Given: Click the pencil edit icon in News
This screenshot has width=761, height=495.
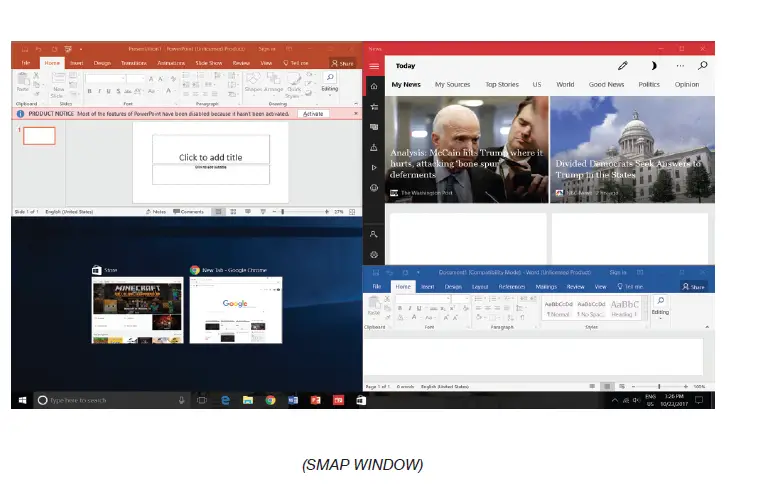Looking at the screenshot, I should tap(623, 66).
